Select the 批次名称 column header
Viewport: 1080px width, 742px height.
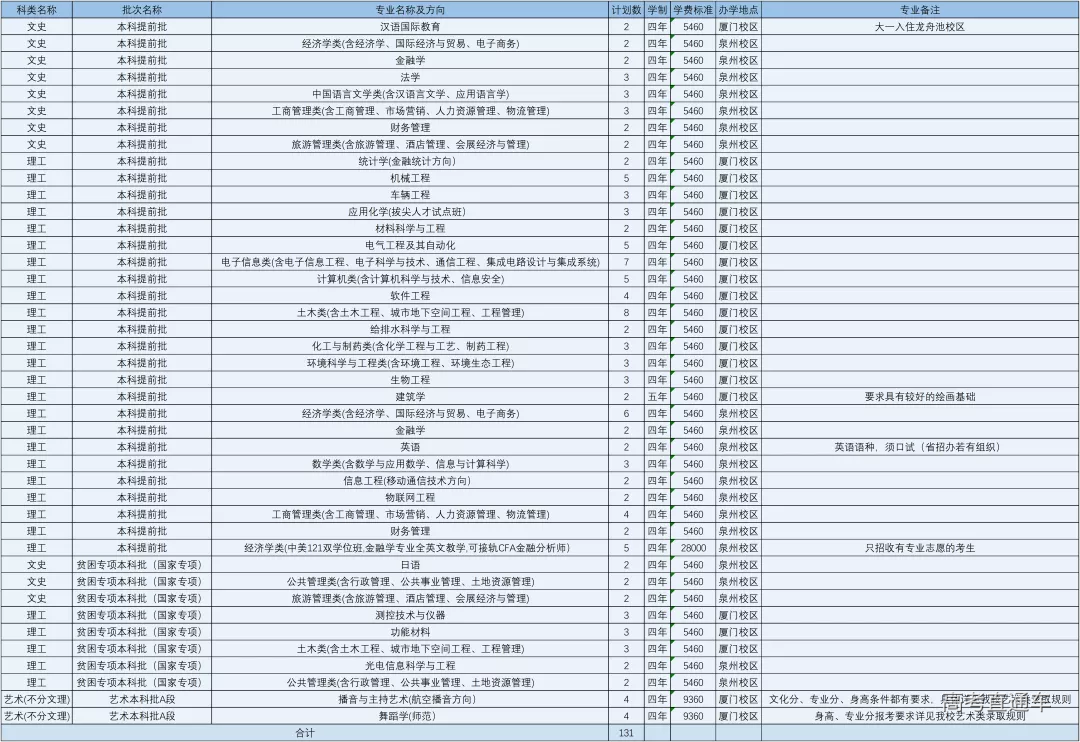pyautogui.click(x=141, y=9)
